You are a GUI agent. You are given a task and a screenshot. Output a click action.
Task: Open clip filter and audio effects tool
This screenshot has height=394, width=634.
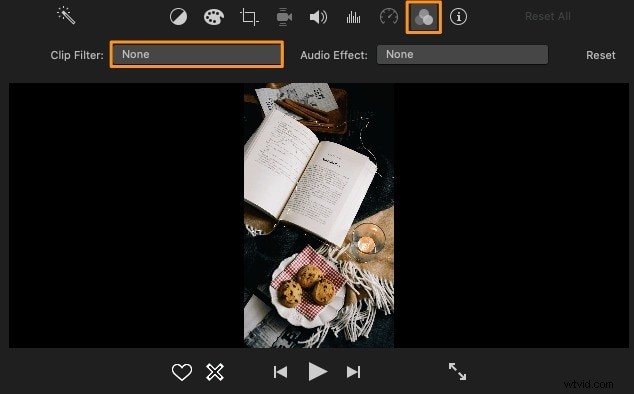[x=423, y=17]
